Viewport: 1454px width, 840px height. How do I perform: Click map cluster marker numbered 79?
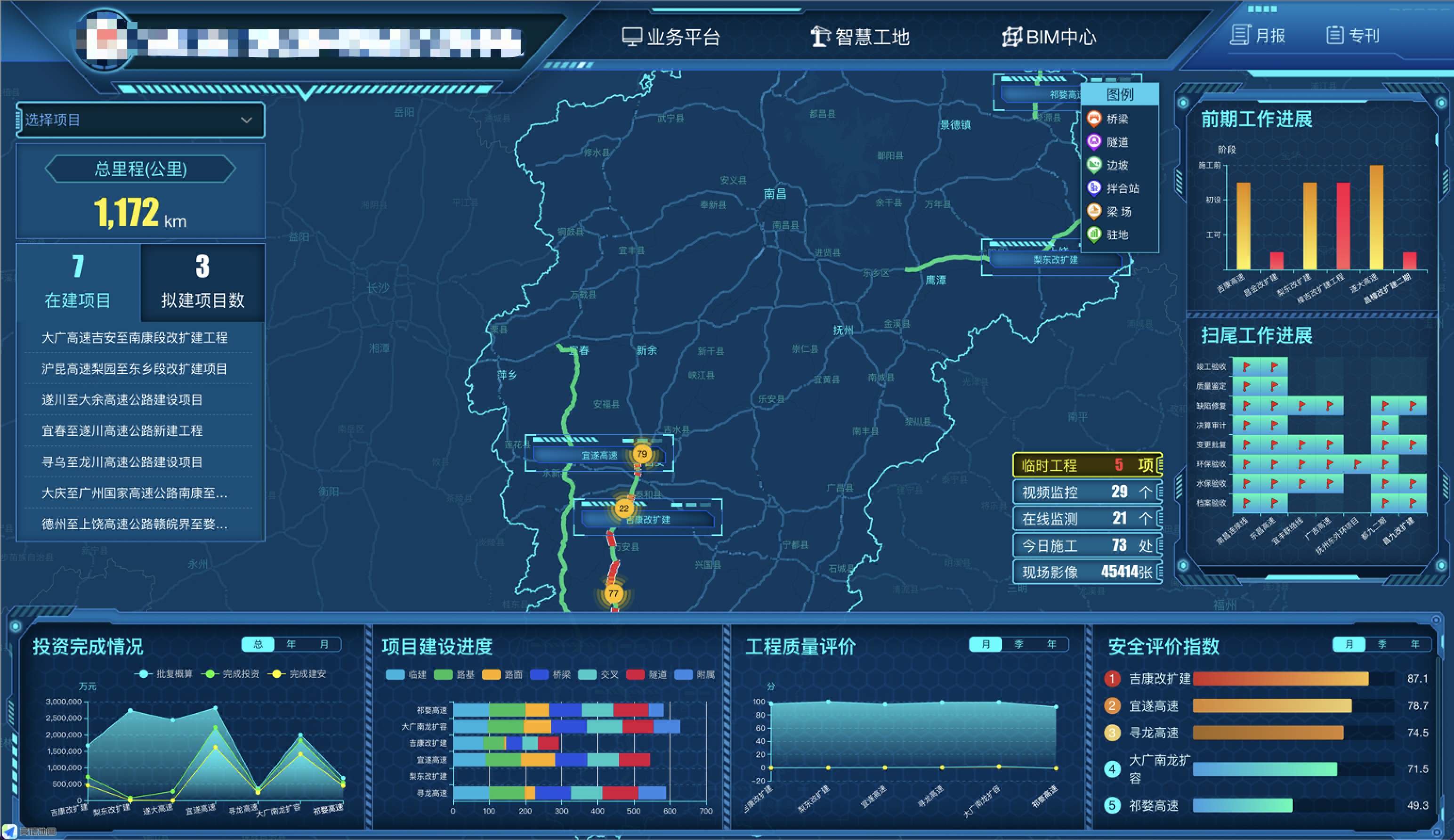coord(641,454)
